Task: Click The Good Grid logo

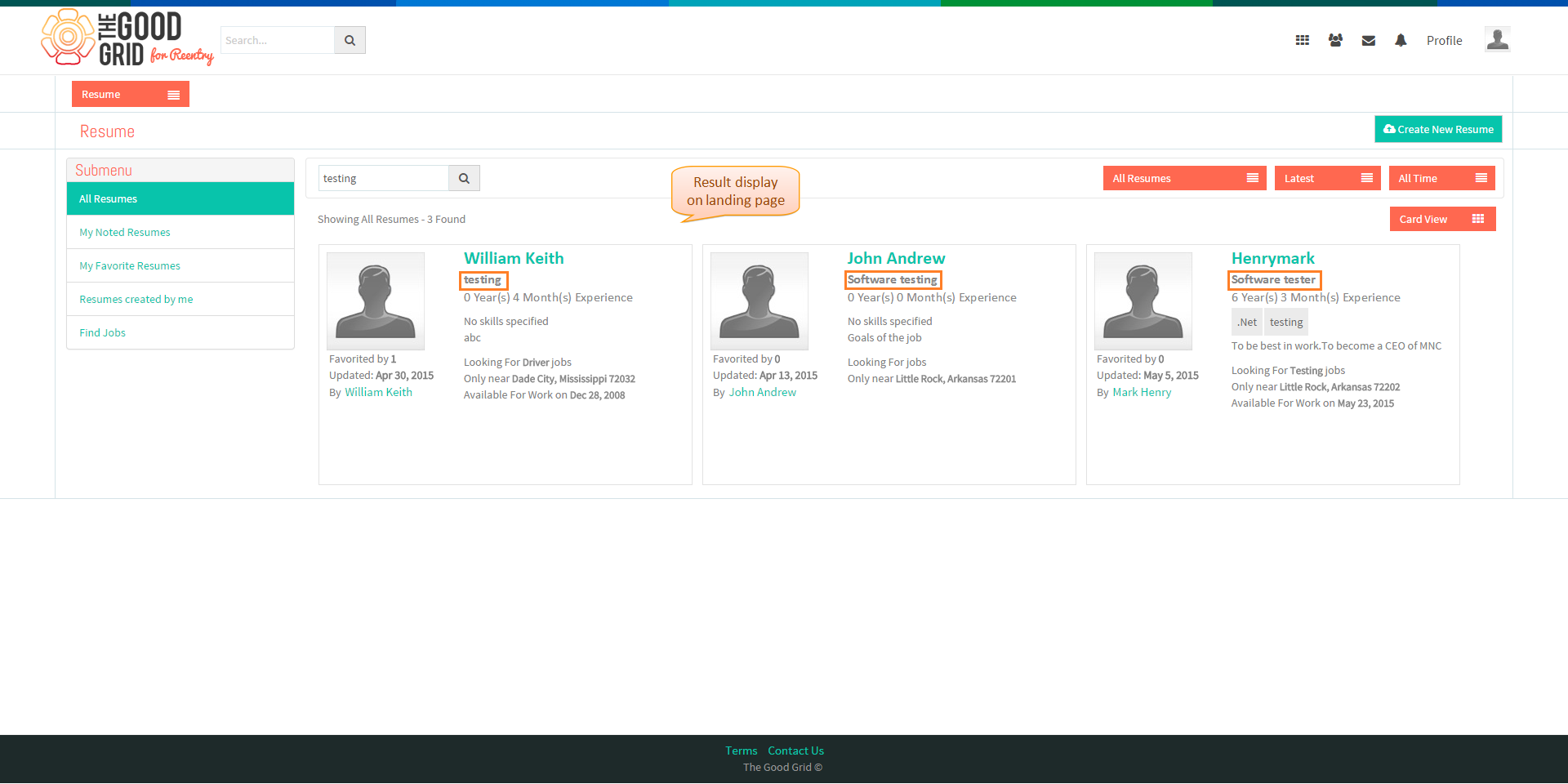Action: coord(127,38)
